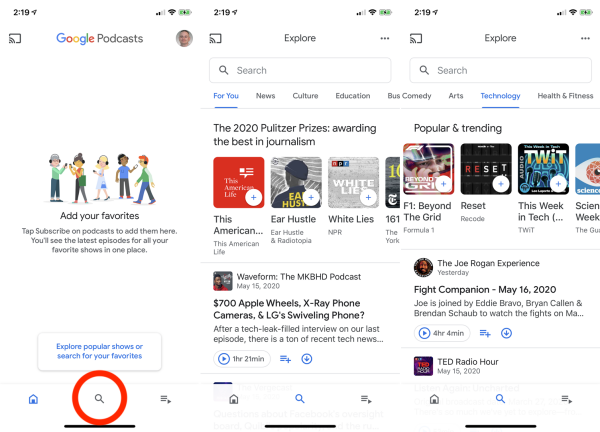Screen dimensions: 600x432
Task: Subscribe to Reset podcast with plus button
Action: coord(501,184)
